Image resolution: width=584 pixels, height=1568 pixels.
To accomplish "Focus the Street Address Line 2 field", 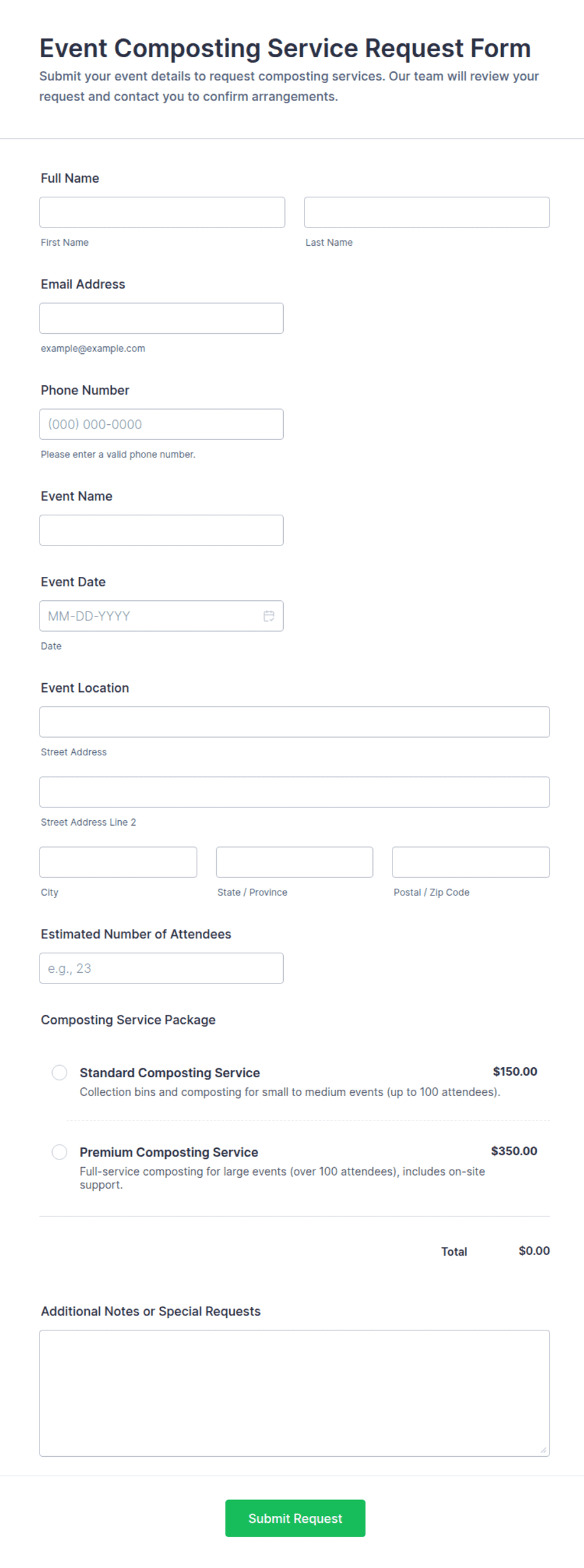I will [295, 792].
